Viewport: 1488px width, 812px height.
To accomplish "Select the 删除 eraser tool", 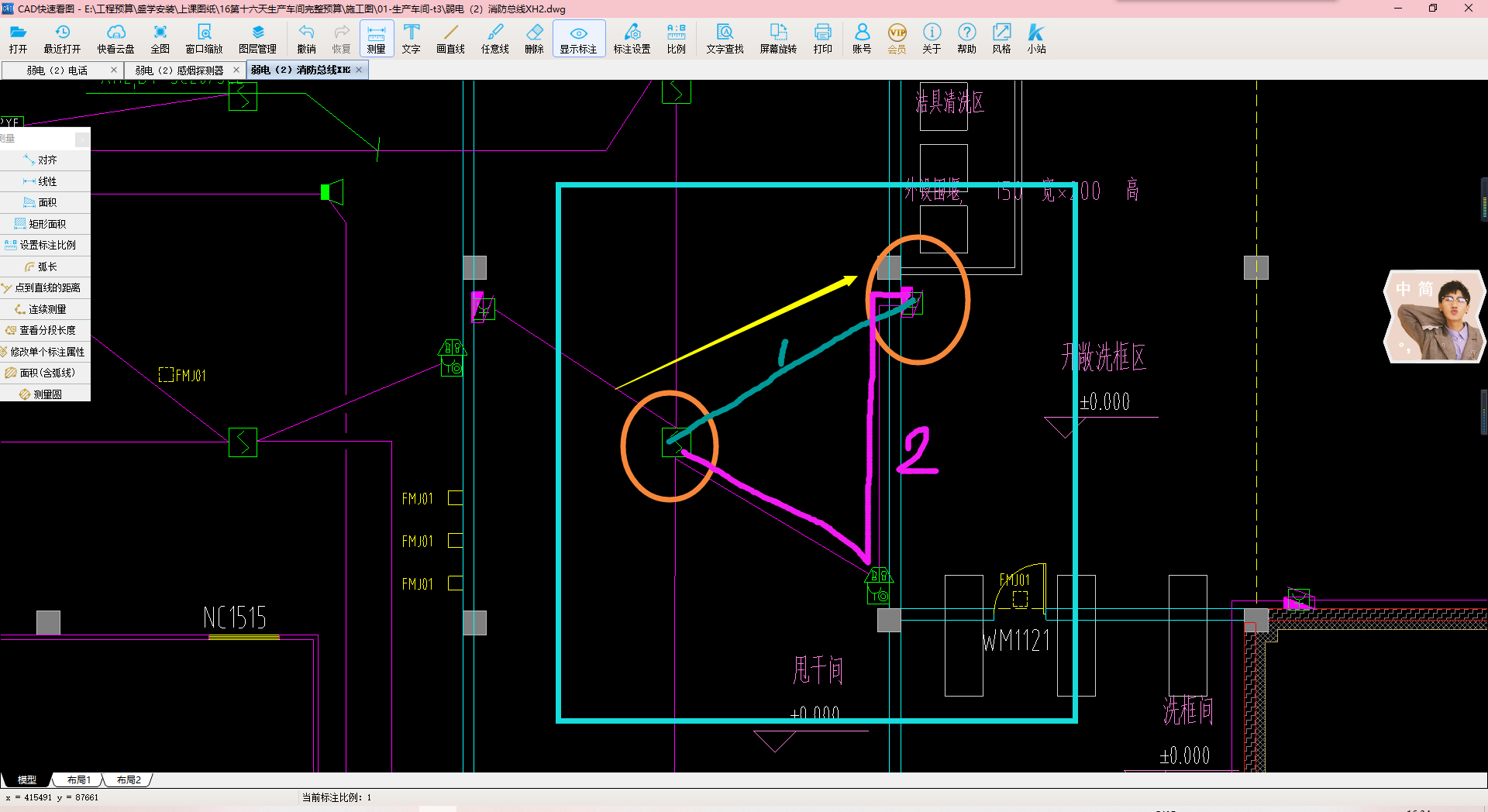I will (x=534, y=39).
